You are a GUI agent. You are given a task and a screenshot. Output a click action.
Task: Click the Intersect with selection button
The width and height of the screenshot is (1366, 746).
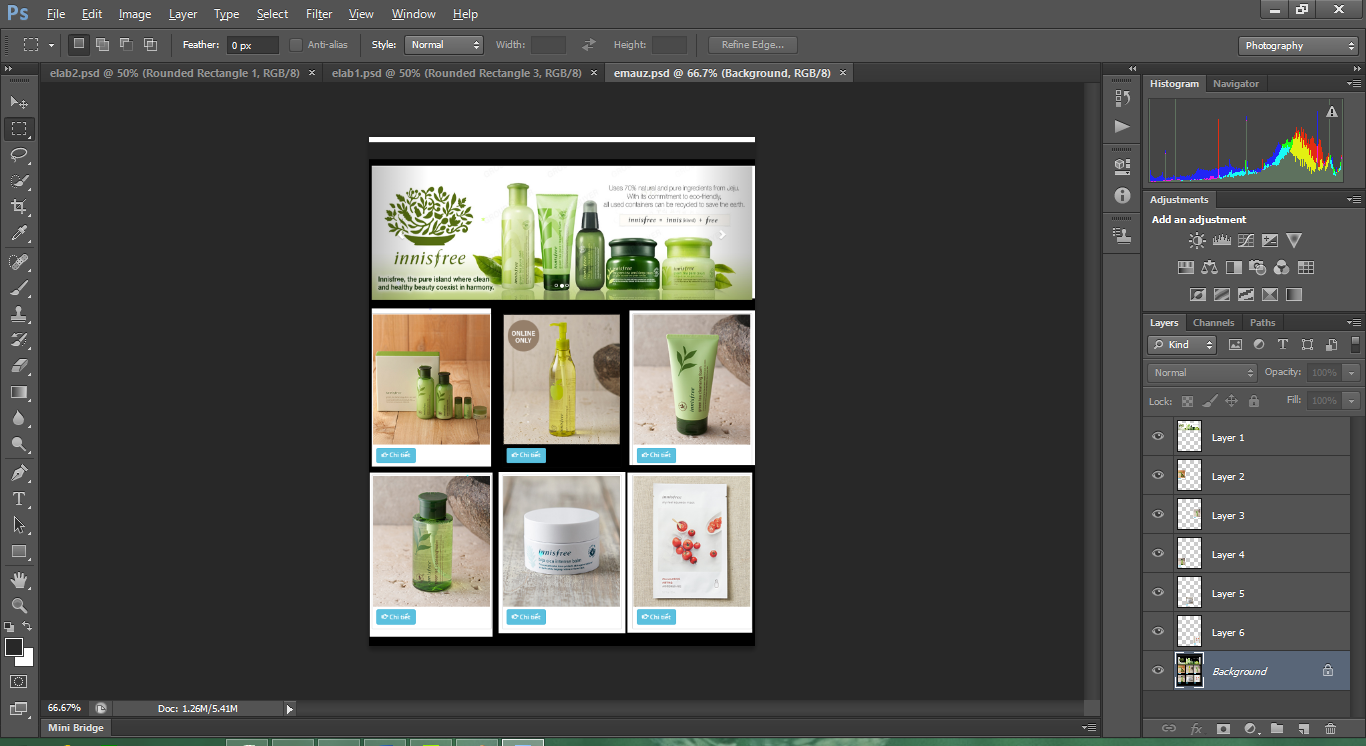pyautogui.click(x=150, y=45)
